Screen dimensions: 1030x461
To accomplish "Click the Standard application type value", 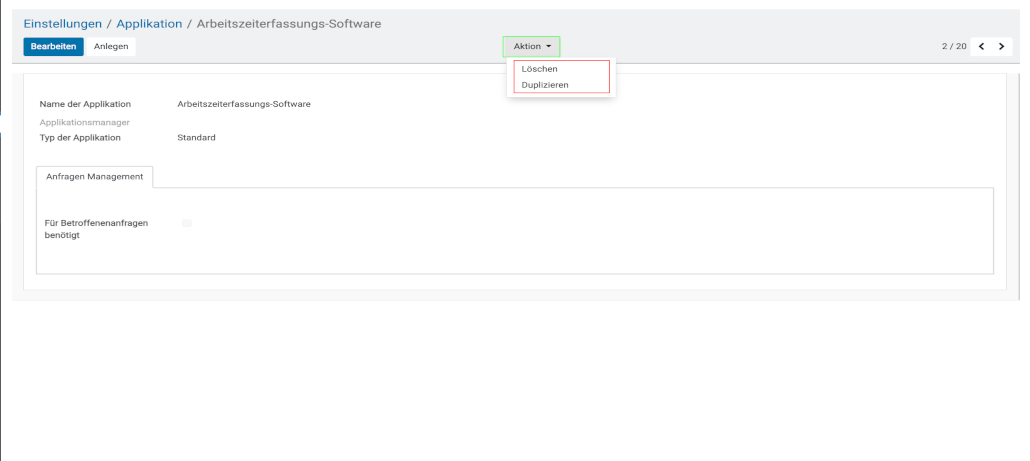I will (x=196, y=137).
